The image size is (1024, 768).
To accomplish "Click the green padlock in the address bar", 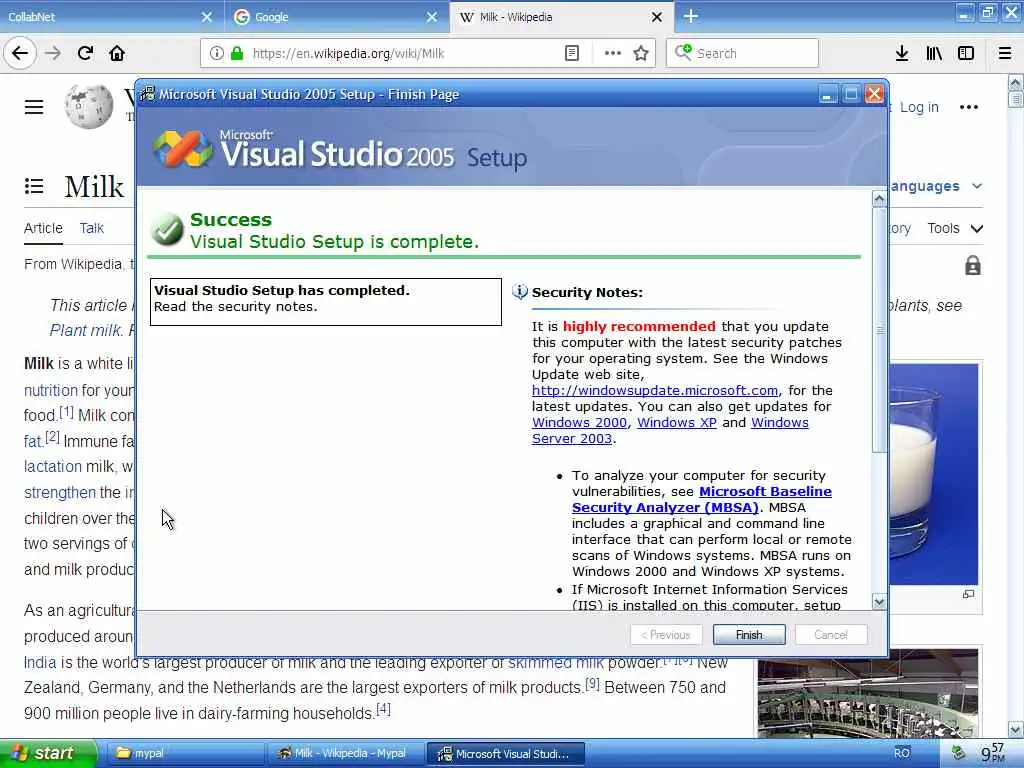I will 236,53.
